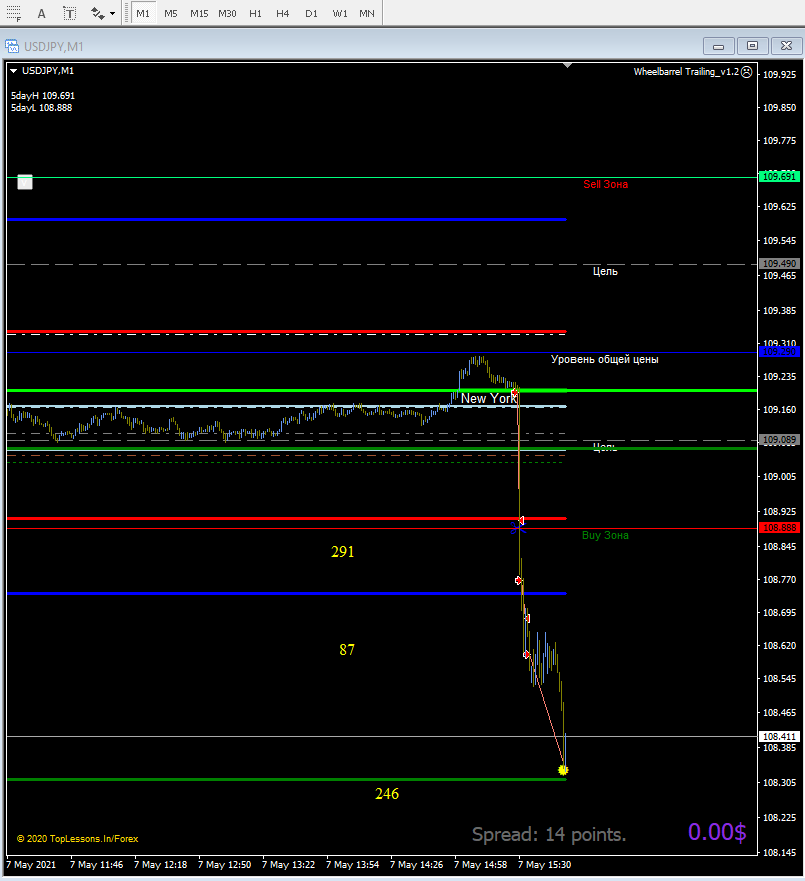Click the chart shift triangle marker
The height and width of the screenshot is (881, 805).
pyautogui.click(x=567, y=66)
